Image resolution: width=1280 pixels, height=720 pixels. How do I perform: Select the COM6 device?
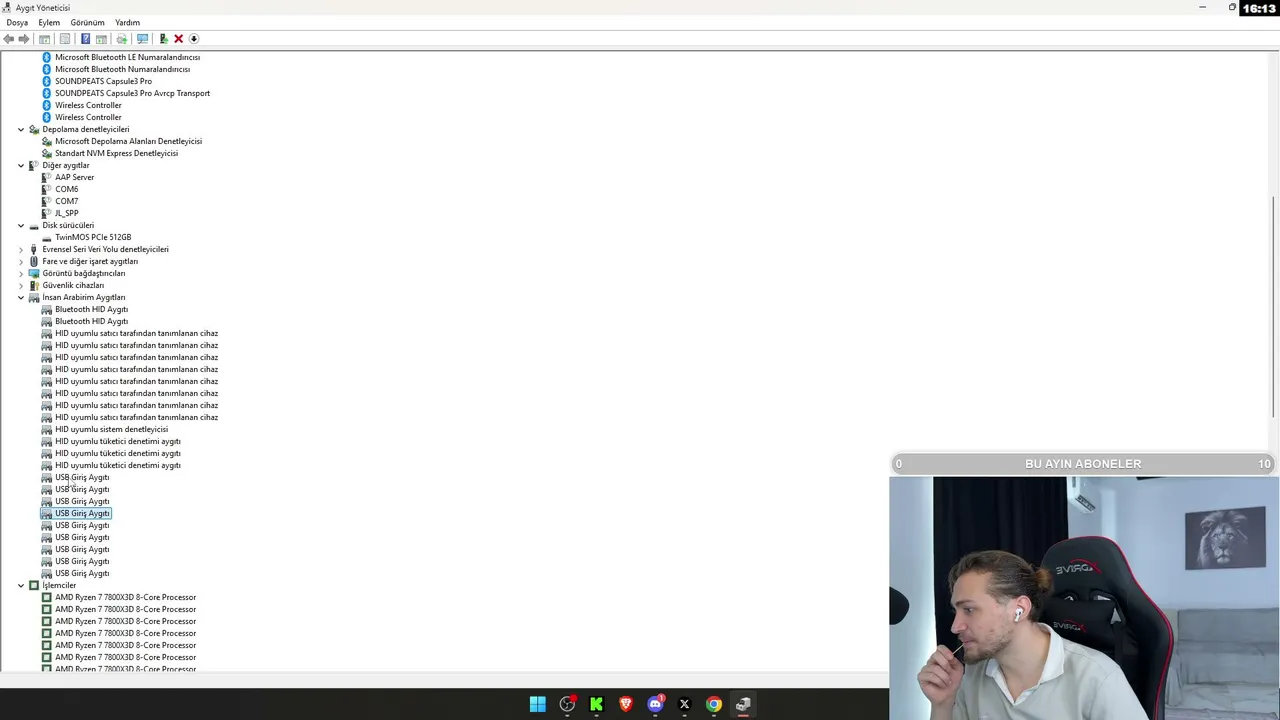[66, 189]
